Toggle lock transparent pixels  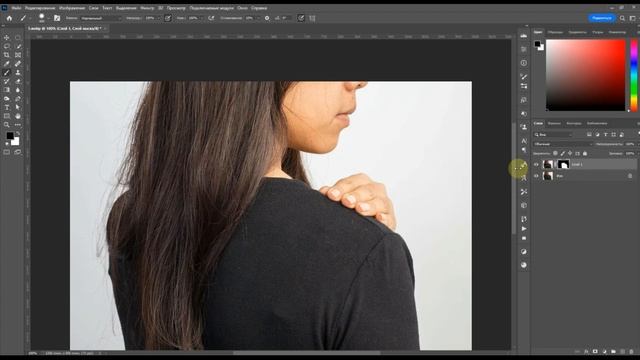(555, 153)
